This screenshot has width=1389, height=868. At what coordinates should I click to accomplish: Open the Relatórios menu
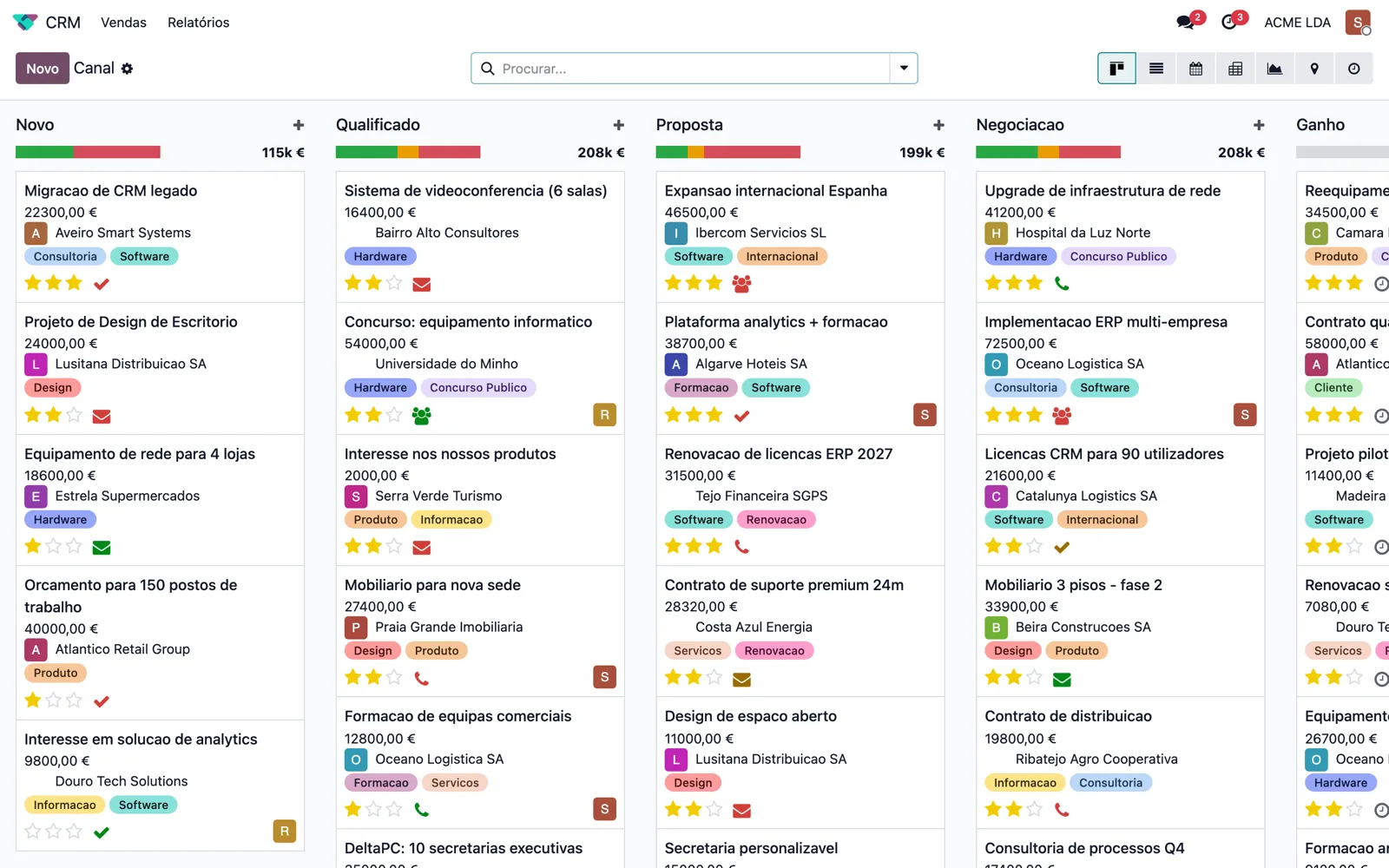tap(199, 23)
